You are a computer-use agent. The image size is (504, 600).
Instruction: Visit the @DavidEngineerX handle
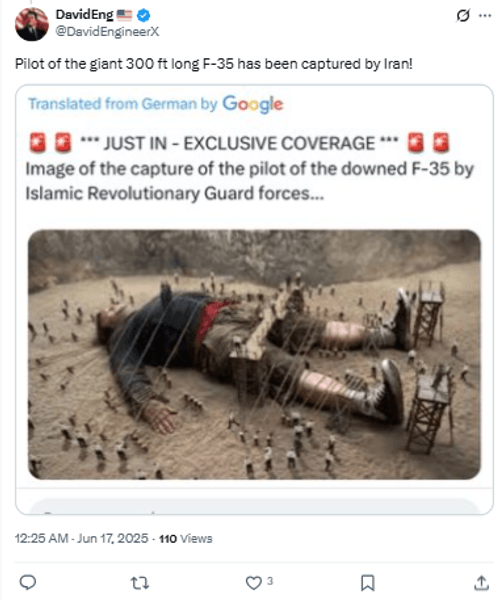click(107, 31)
